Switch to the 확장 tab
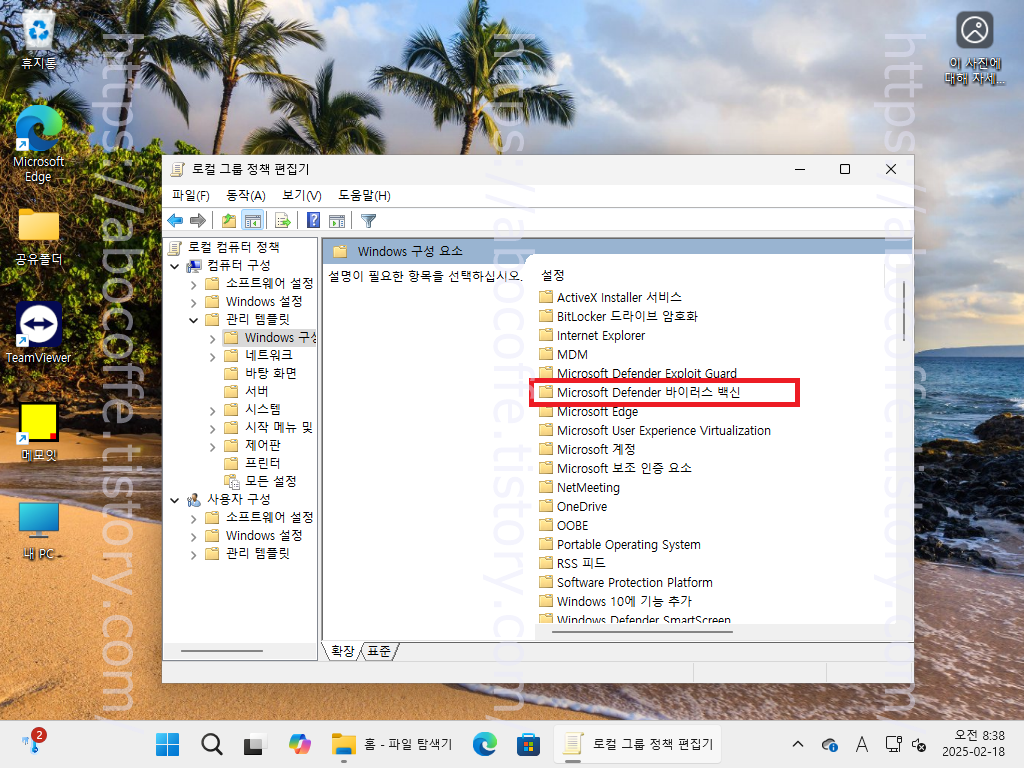 point(342,650)
